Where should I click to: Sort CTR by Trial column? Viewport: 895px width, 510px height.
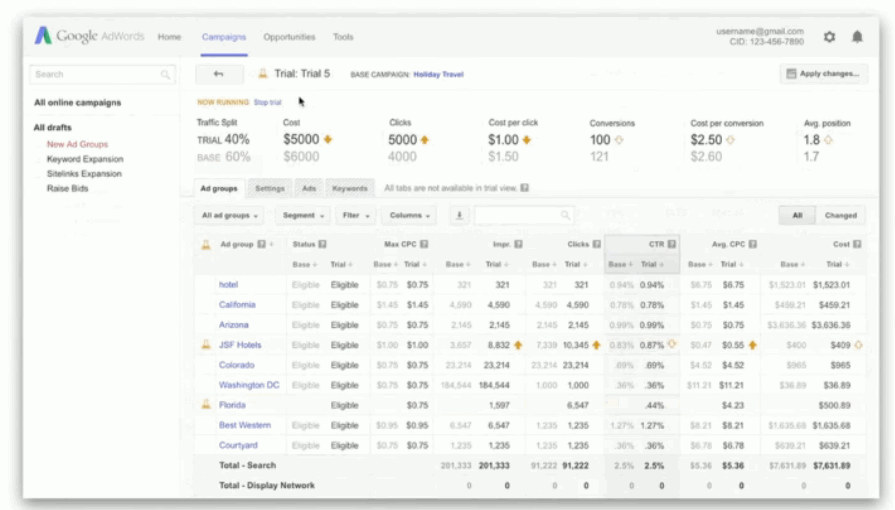tap(652, 264)
